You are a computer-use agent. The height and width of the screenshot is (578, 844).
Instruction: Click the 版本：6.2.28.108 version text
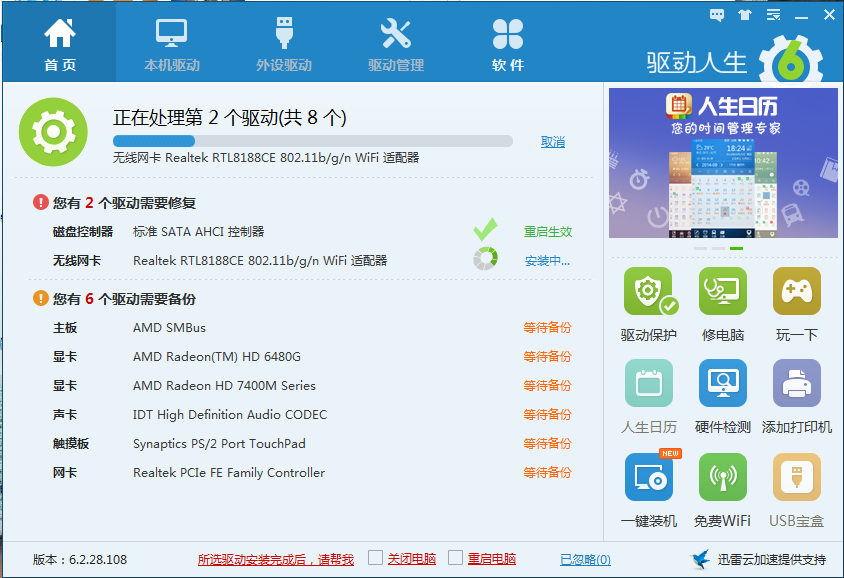[x=80, y=560]
